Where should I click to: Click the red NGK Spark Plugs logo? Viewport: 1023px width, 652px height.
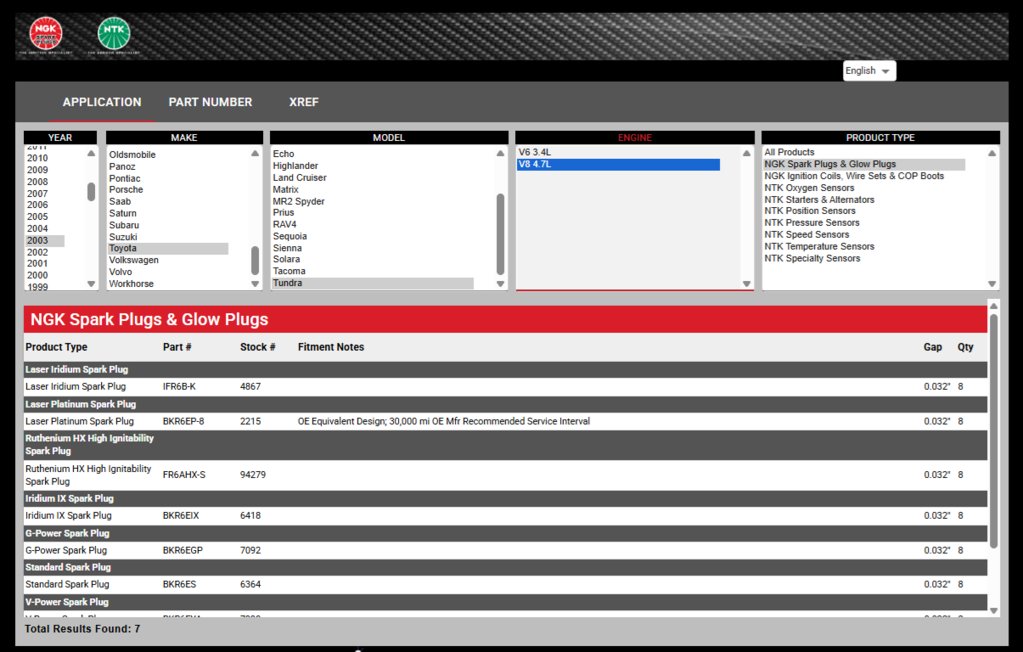[46, 33]
